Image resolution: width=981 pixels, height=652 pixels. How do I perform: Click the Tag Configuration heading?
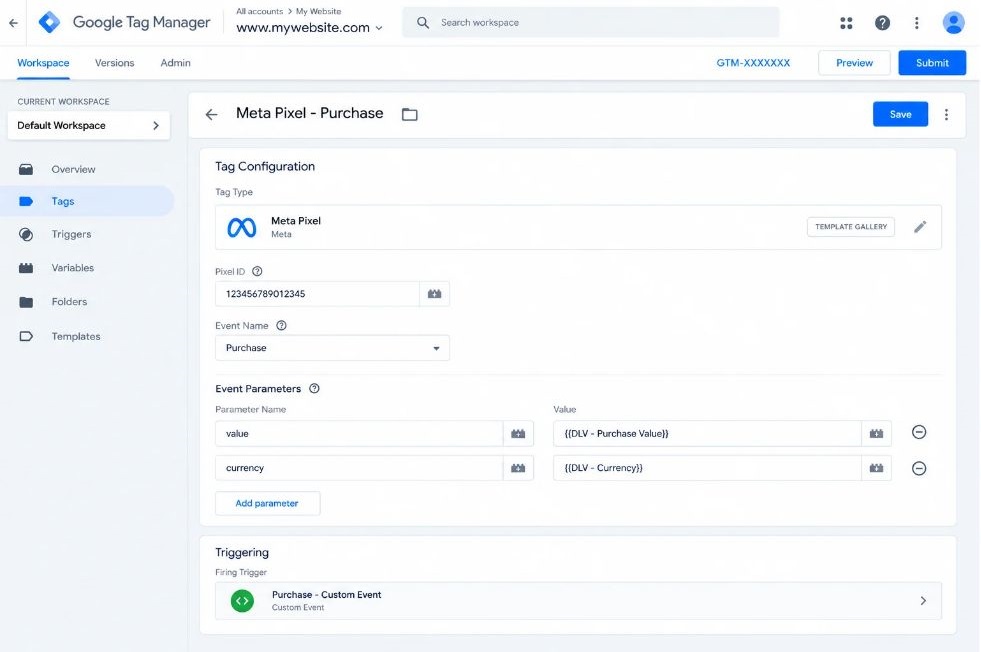(x=265, y=166)
